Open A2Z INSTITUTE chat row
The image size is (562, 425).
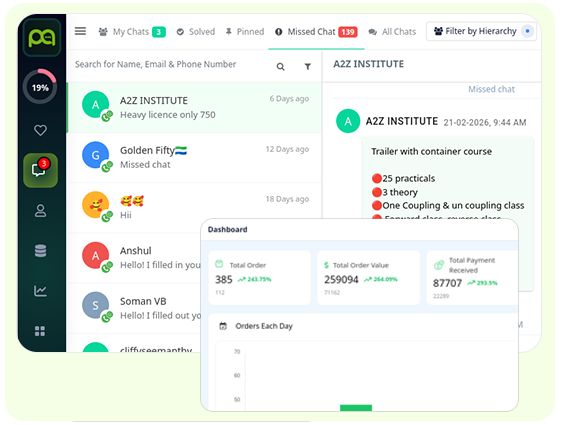click(x=194, y=108)
